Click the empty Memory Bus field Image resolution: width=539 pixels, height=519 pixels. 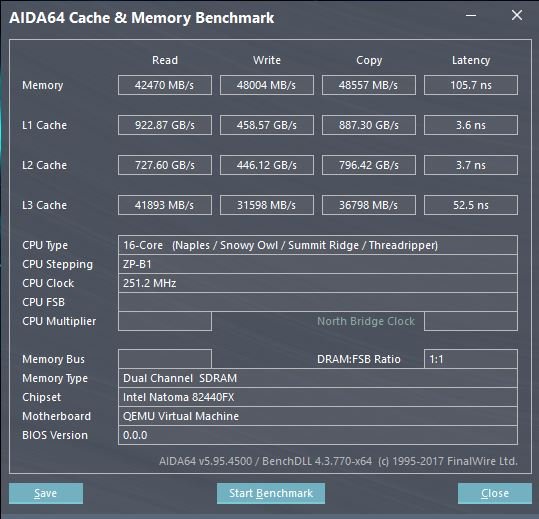pos(165,359)
